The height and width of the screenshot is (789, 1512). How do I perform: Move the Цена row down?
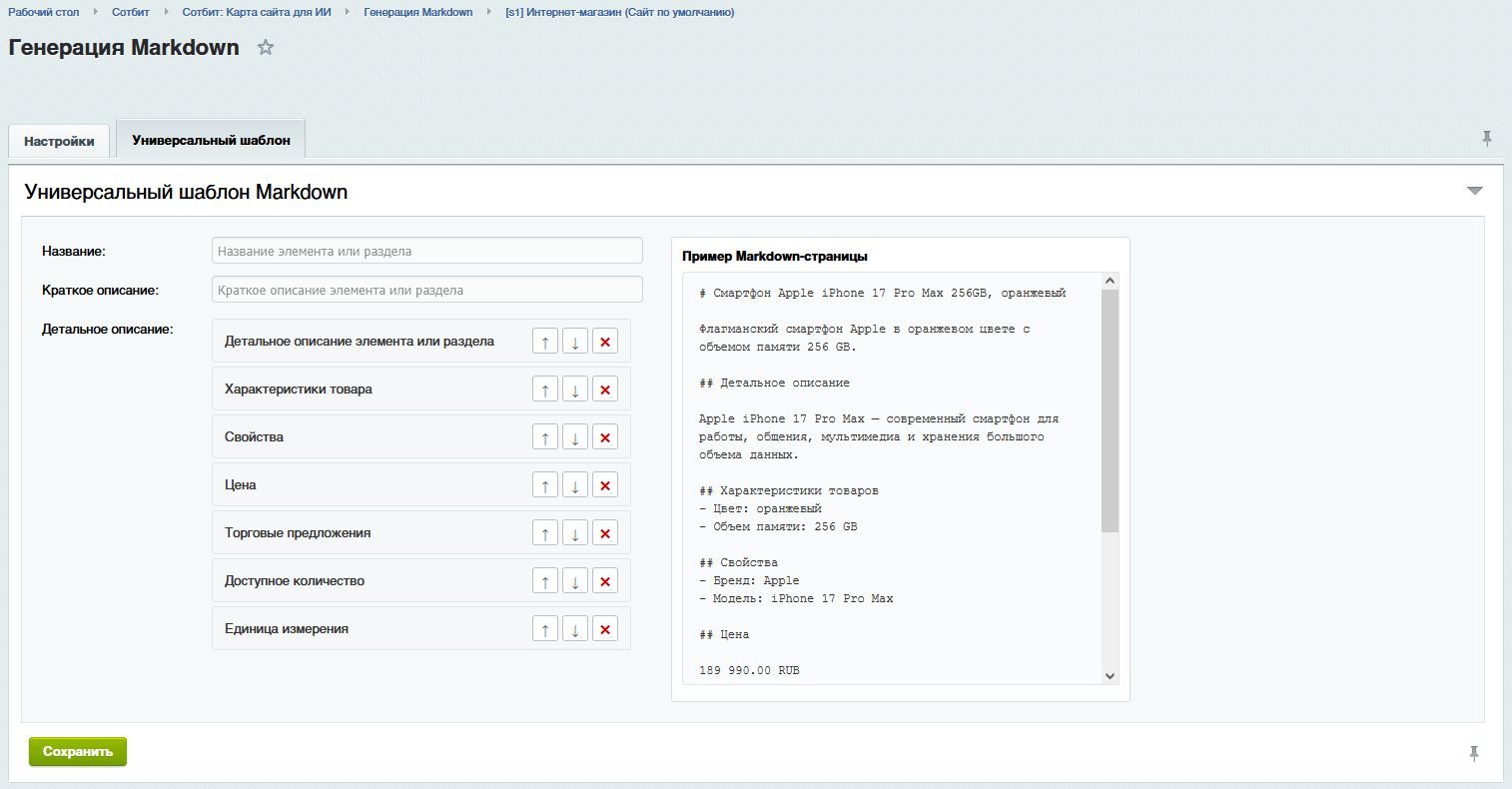pos(575,484)
